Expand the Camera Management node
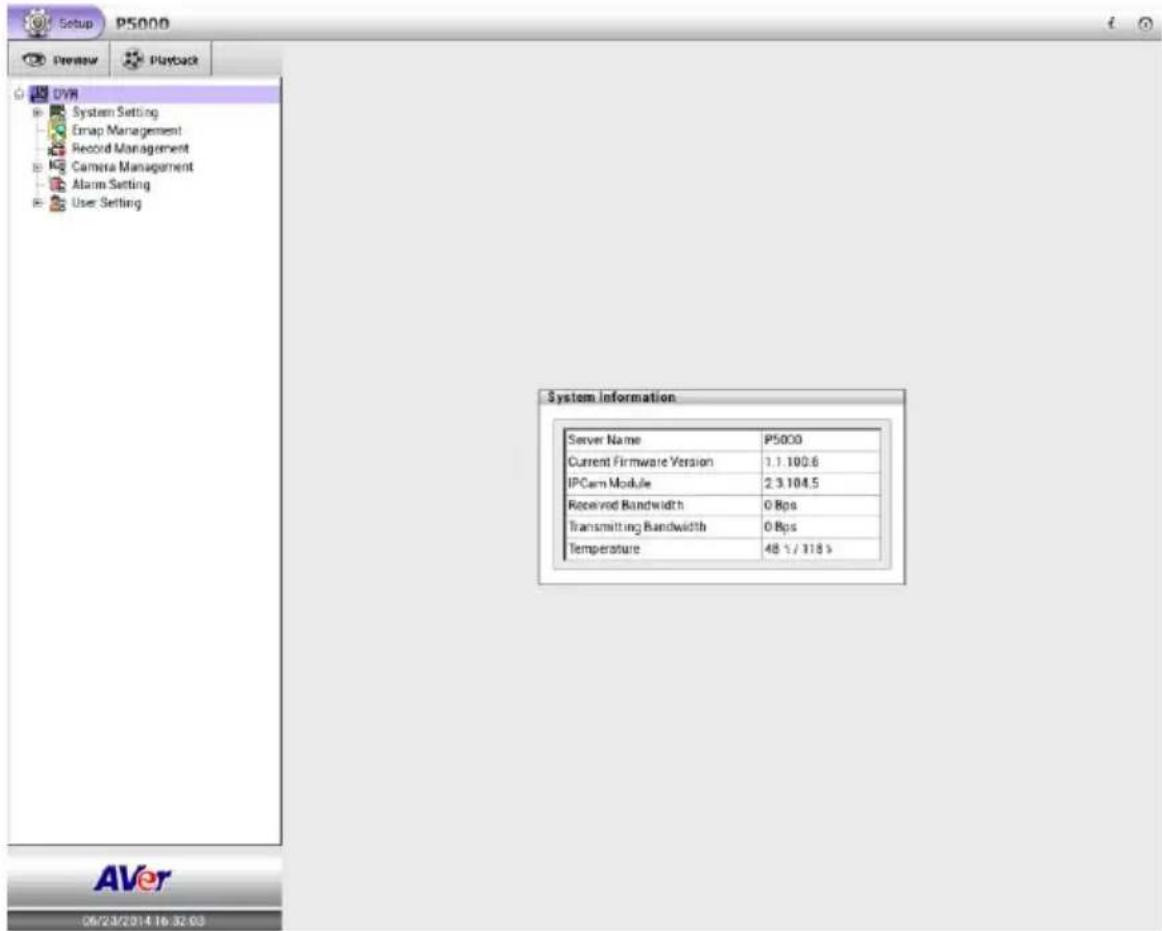 coord(37,168)
